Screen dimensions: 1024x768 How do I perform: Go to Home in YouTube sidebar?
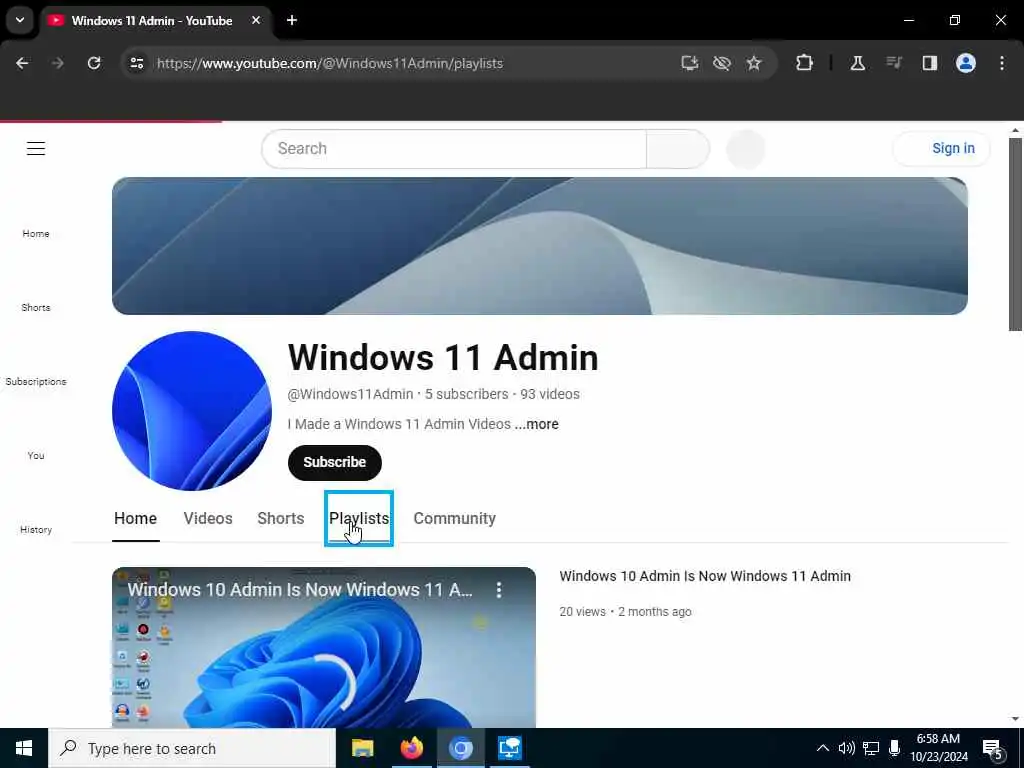[36, 233]
